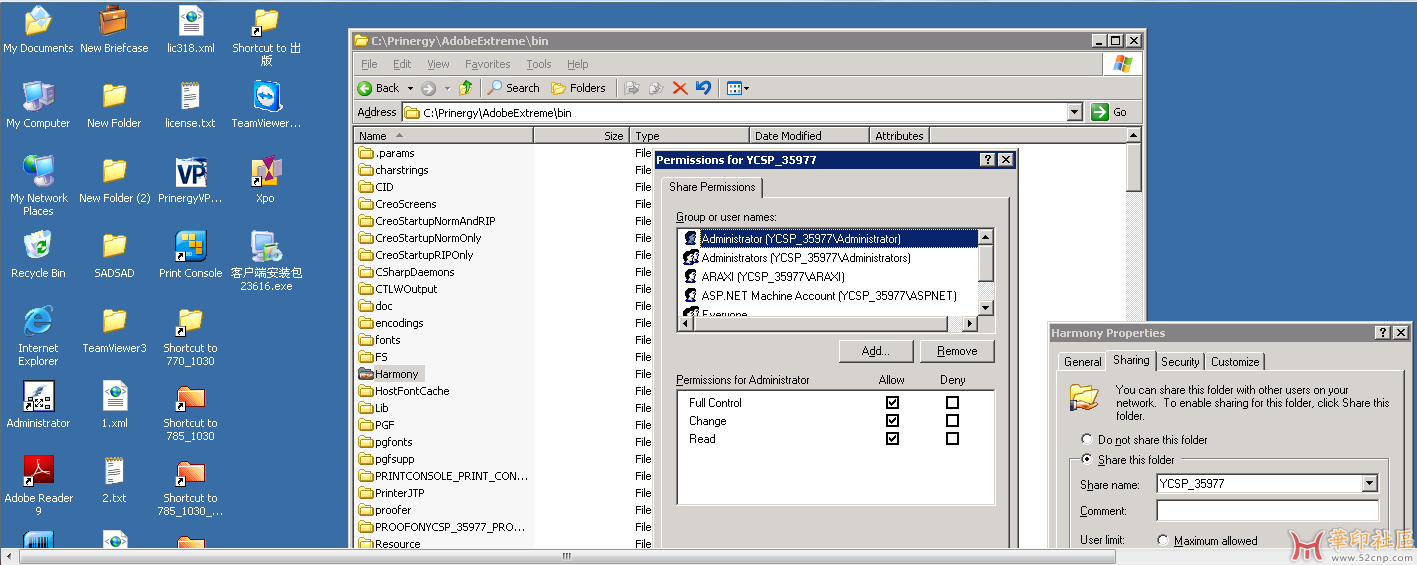Toggle the Folders pane button

click(x=578, y=88)
